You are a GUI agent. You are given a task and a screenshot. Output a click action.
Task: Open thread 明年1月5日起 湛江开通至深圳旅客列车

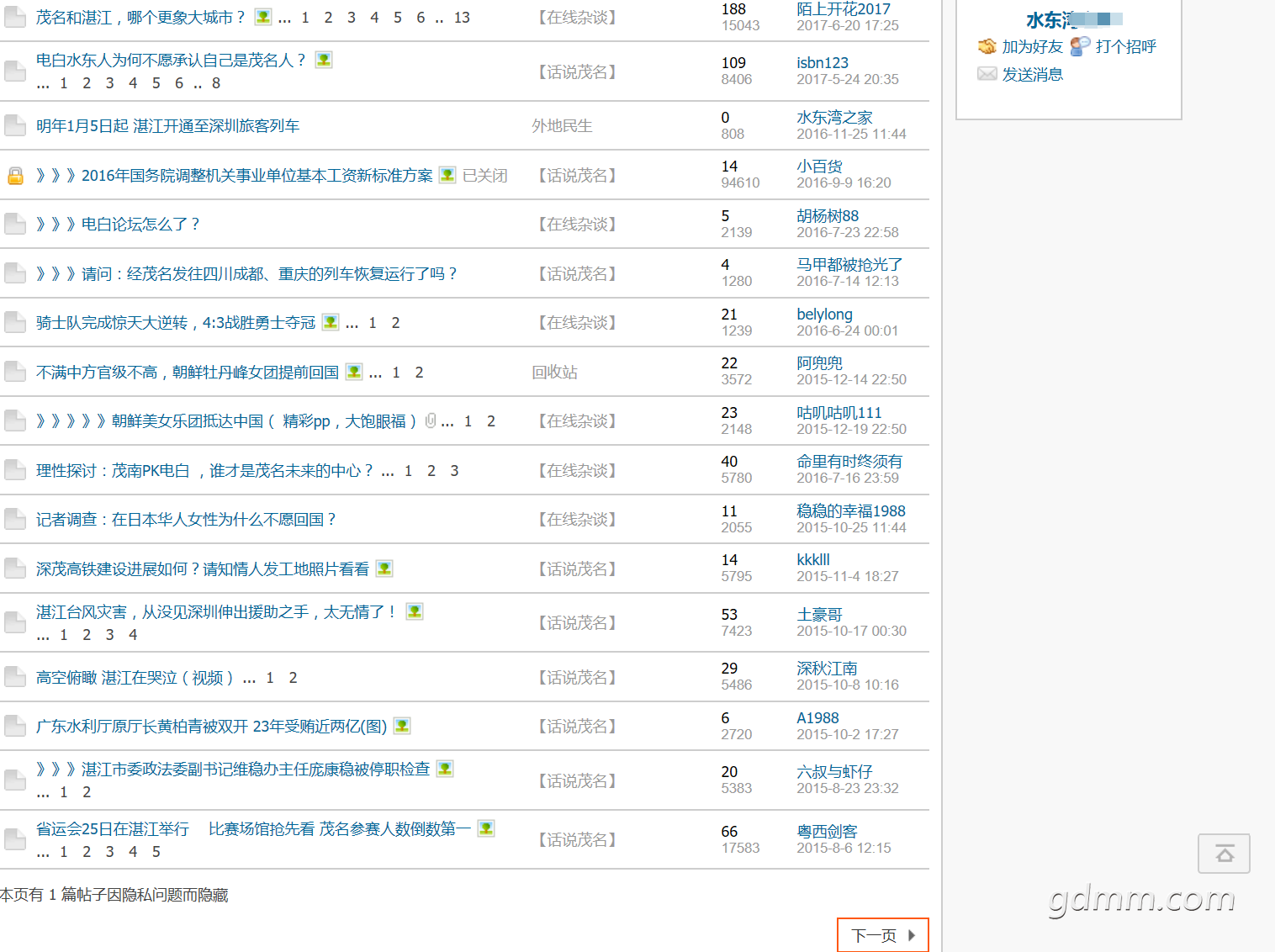pos(167,126)
